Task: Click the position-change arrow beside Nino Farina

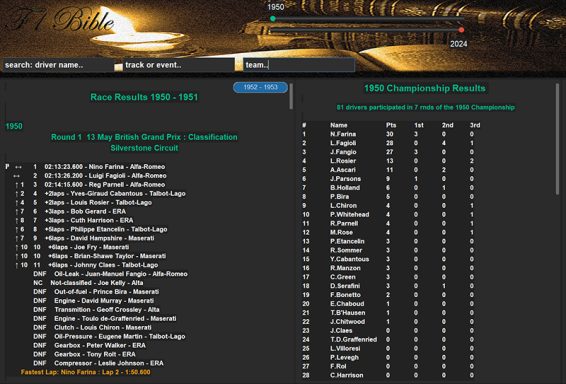Action: (18, 167)
